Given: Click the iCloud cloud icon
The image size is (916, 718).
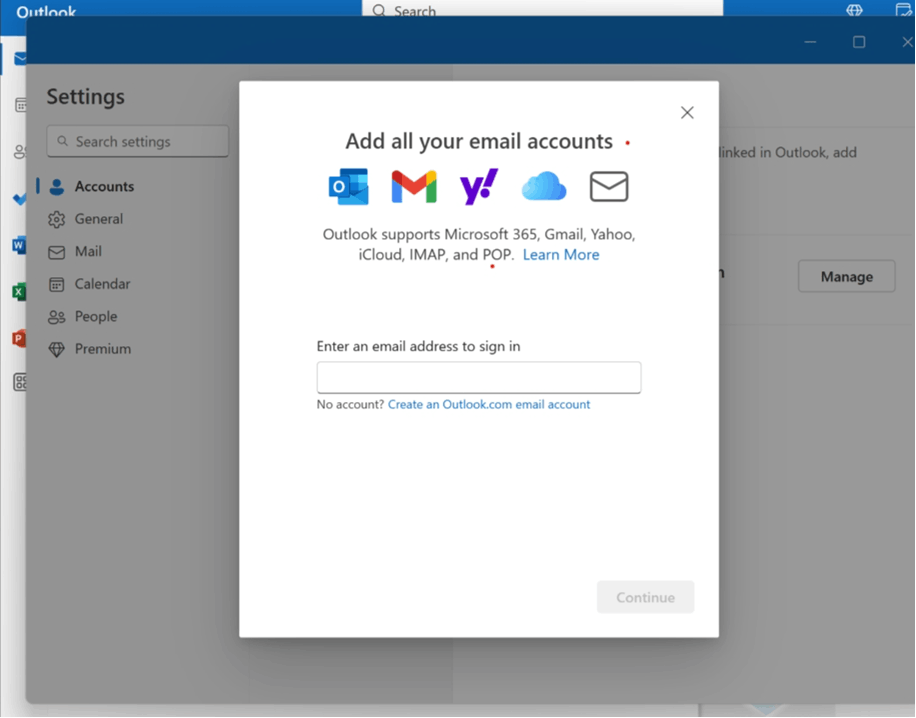Looking at the screenshot, I should pyautogui.click(x=544, y=186).
